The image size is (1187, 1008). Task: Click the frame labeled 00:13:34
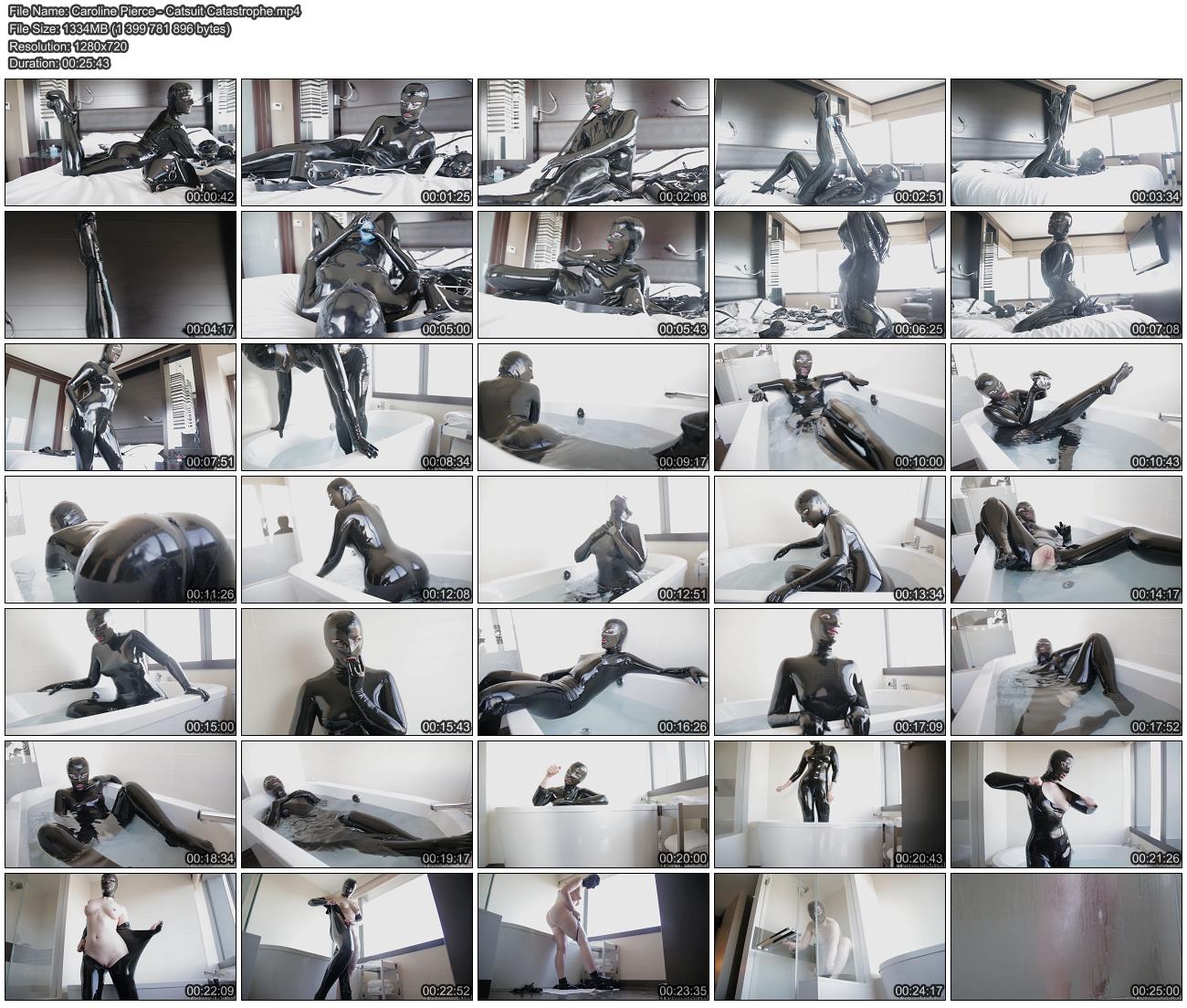[830, 540]
